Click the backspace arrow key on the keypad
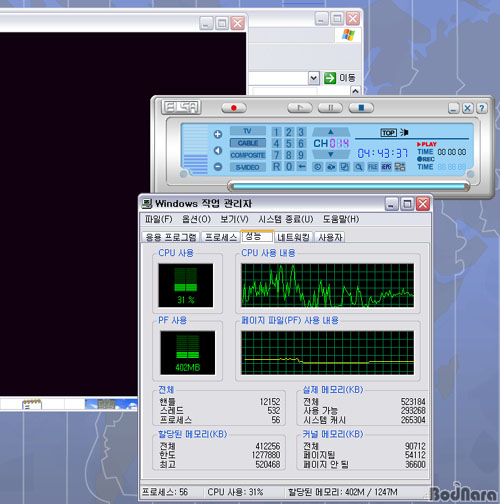Screen dimensions: 500x504 pyautogui.click(x=301, y=166)
